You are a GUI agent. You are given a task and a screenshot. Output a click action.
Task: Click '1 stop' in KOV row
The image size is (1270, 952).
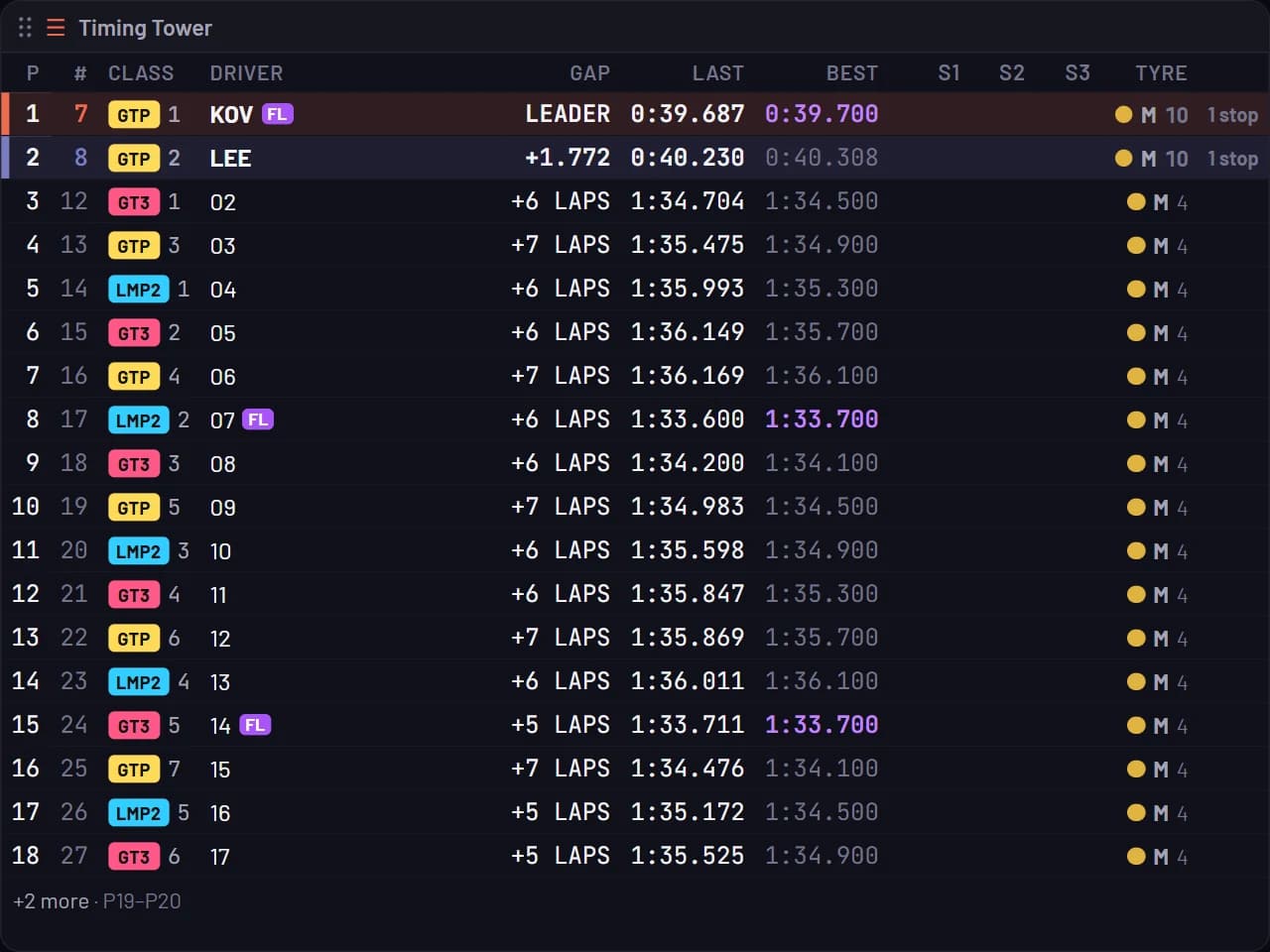[x=1232, y=115]
